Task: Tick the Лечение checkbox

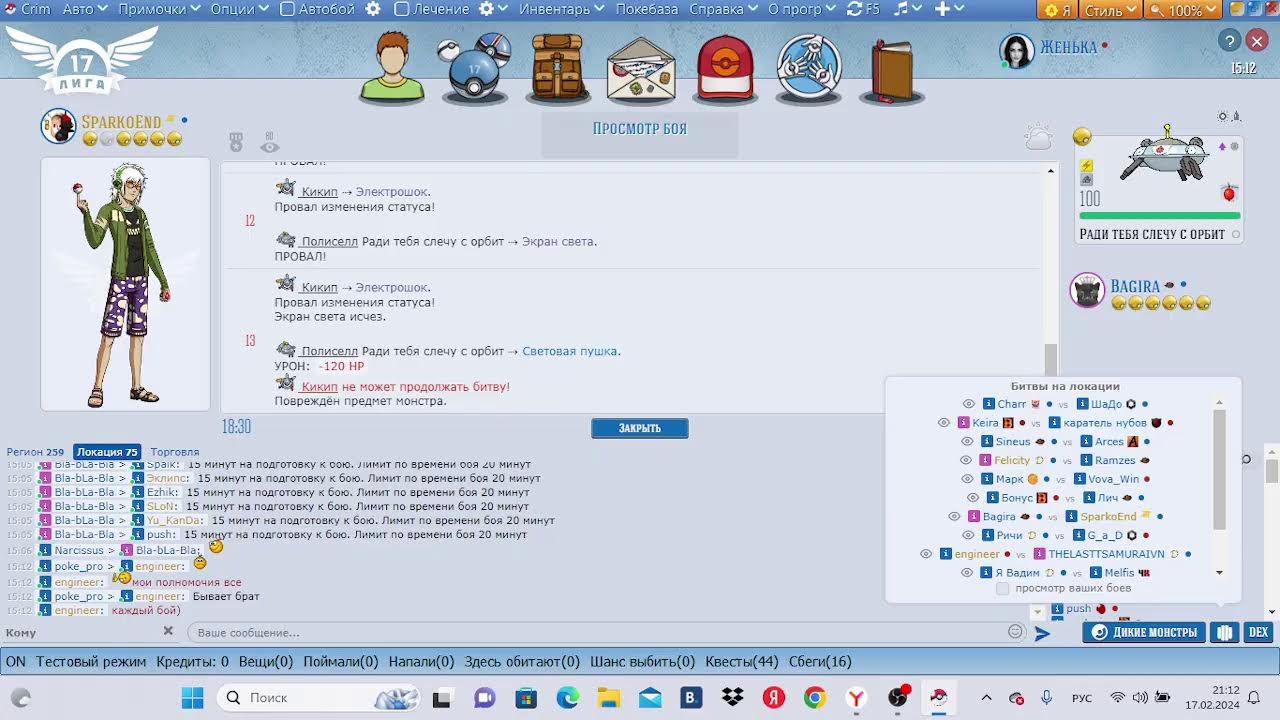Action: 402,9
